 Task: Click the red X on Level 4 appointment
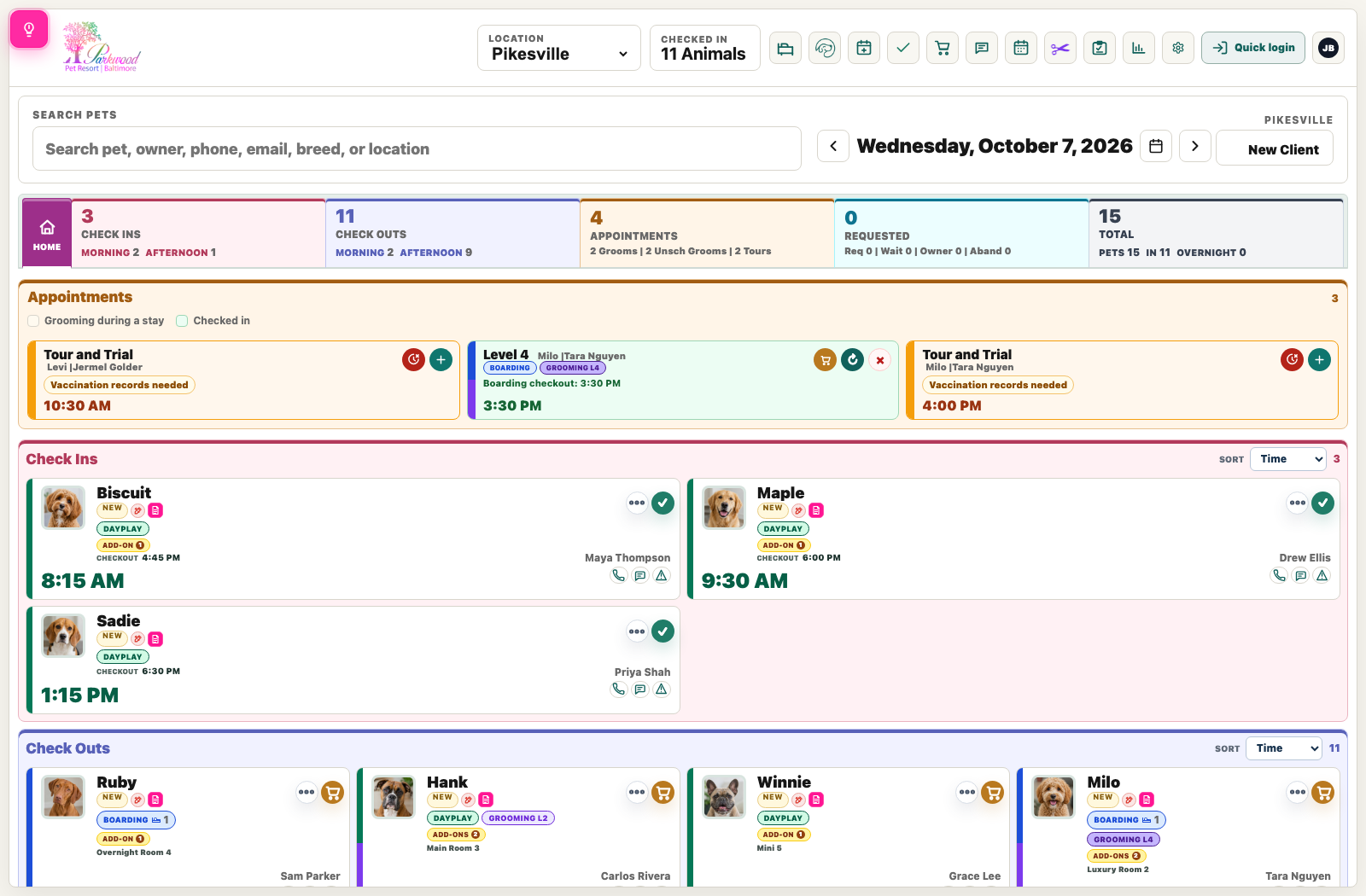(x=880, y=360)
